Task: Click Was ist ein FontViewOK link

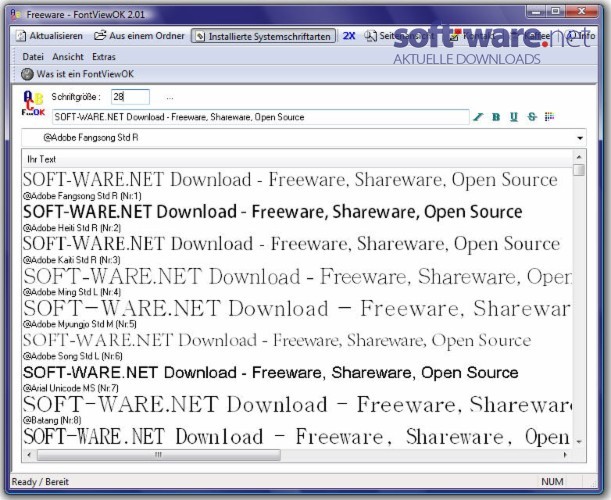Action: click(x=85, y=74)
